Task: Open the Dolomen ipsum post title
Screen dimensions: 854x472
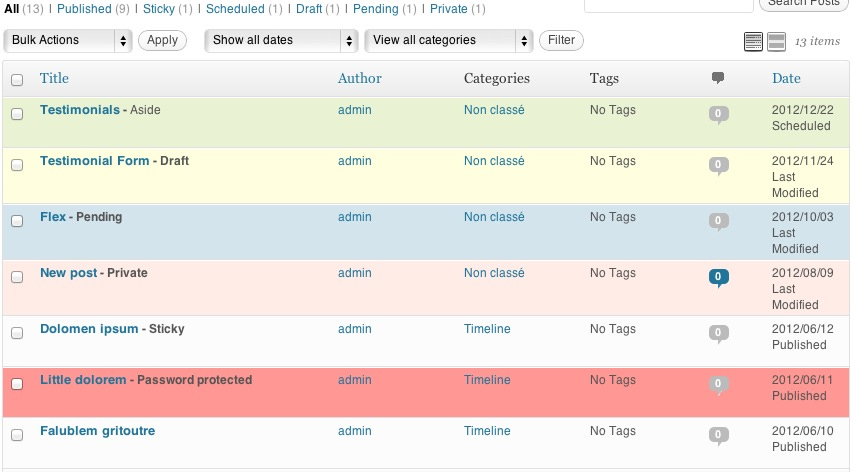Action: [x=89, y=329]
